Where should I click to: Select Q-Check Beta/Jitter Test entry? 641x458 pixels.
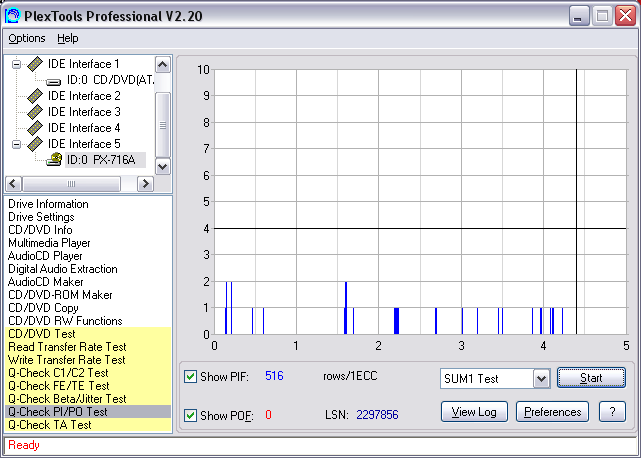[x=88, y=399]
